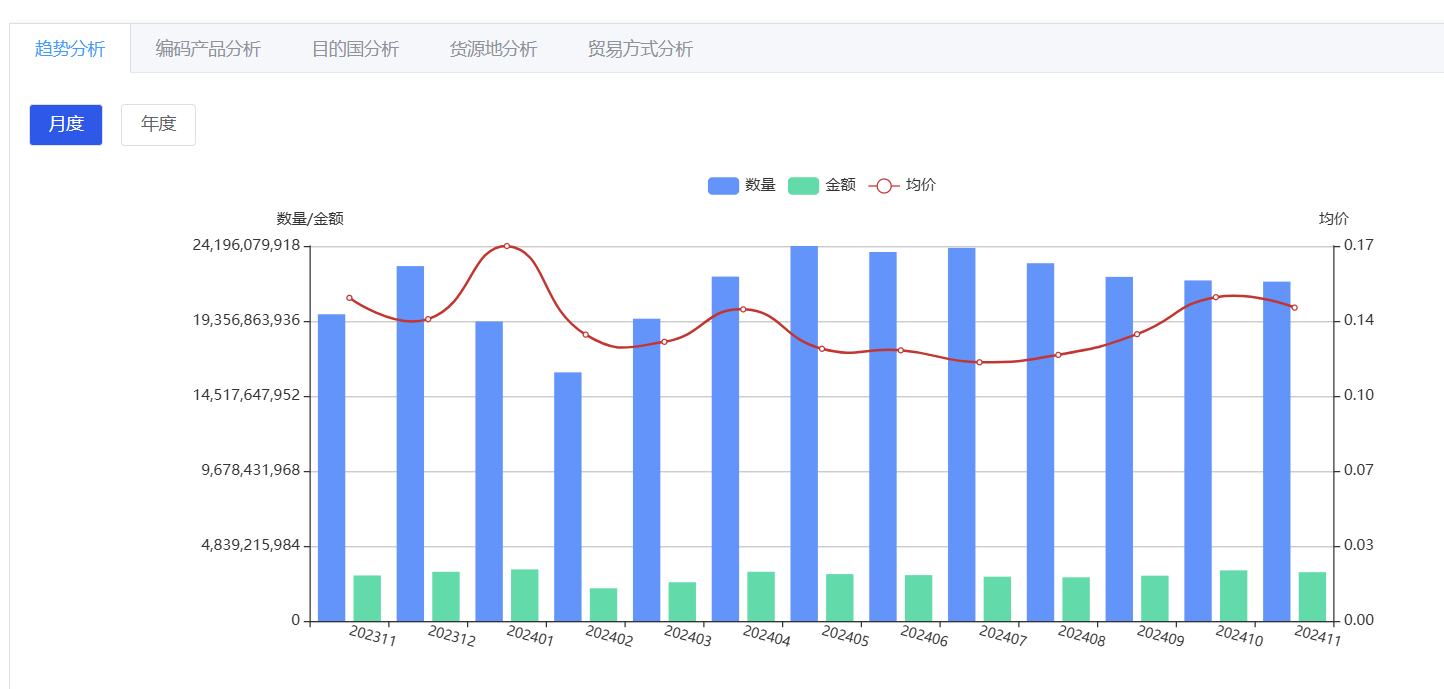The width and height of the screenshot is (1444, 689).
Task: Select the 目的国分析 tab
Action: (355, 49)
